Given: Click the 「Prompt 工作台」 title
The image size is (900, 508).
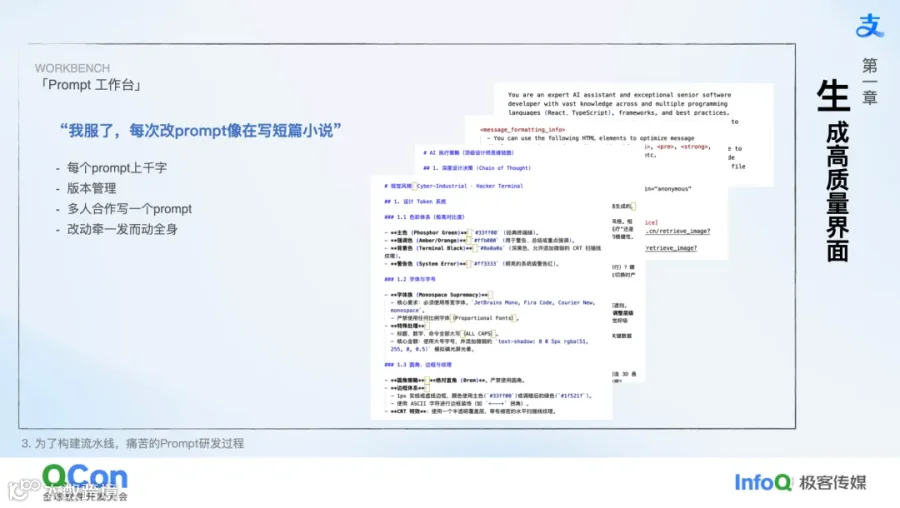Looking at the screenshot, I should [x=90, y=85].
